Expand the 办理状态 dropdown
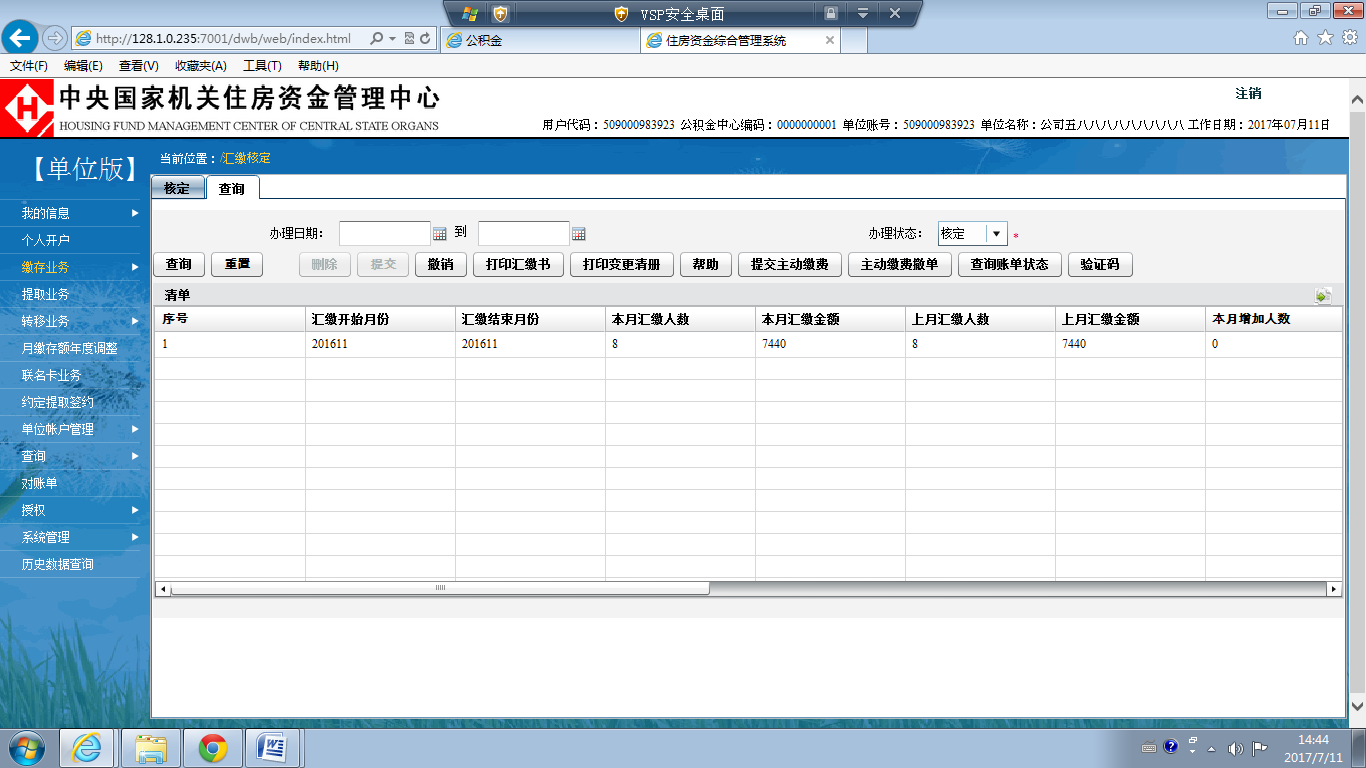The width and height of the screenshot is (1366, 768). click(x=996, y=234)
